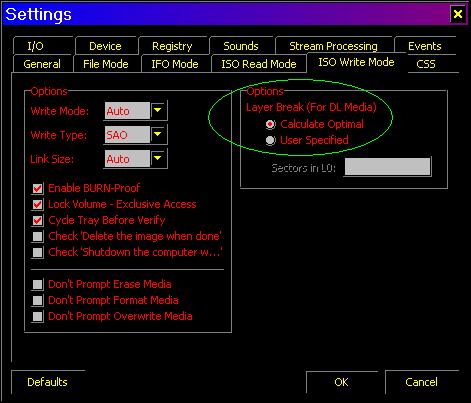The height and width of the screenshot is (403, 471).
Task: Disable Cycle Tray Before Verify
Action: (x=37, y=220)
